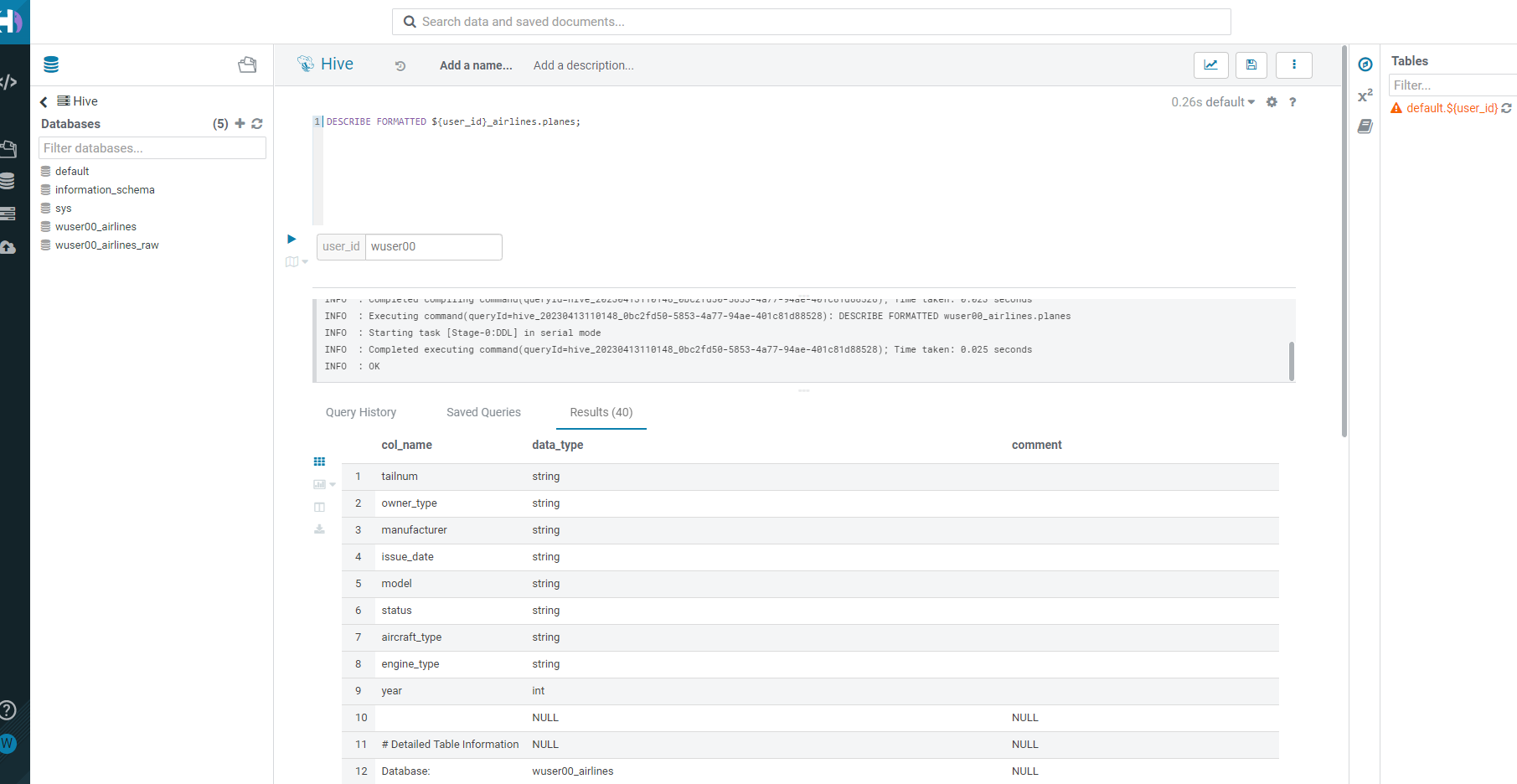Open editor help question mark icon

pos(1293,102)
